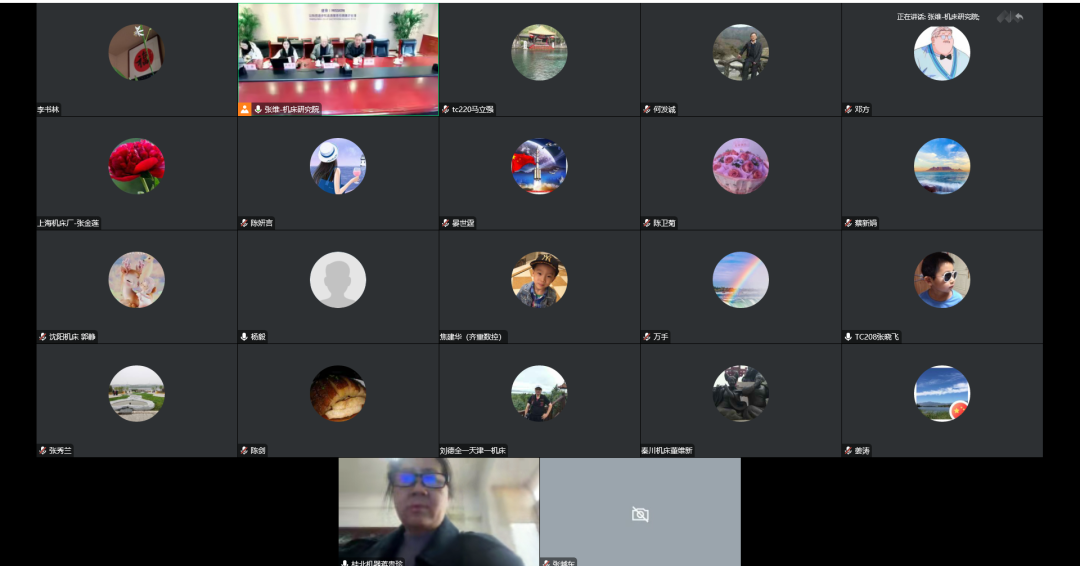Click the microphone icon next to 杨毅
The width and height of the screenshot is (1080, 566).
(x=244, y=336)
